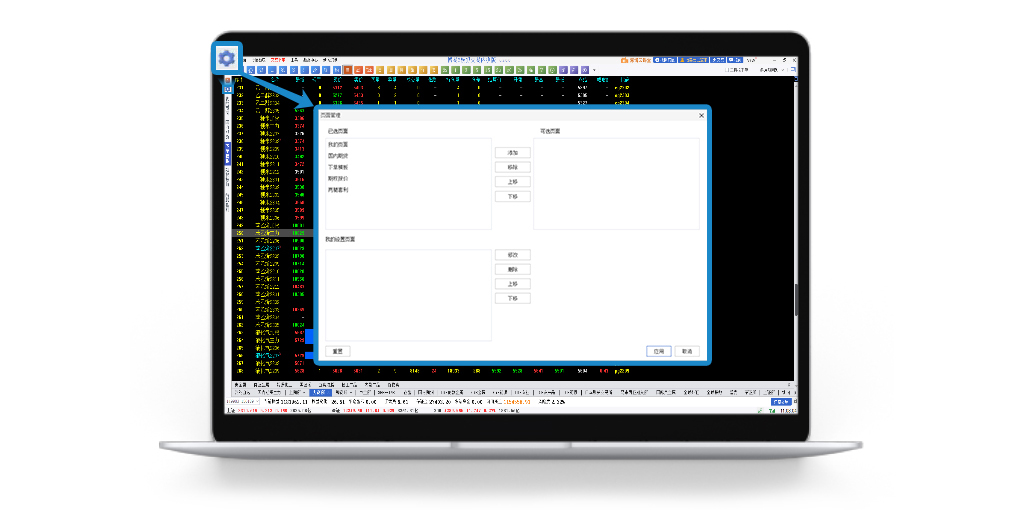The width and height of the screenshot is (1024, 510).
Task: Select 下单模板 in the 已选页面 list
Action: [337, 168]
